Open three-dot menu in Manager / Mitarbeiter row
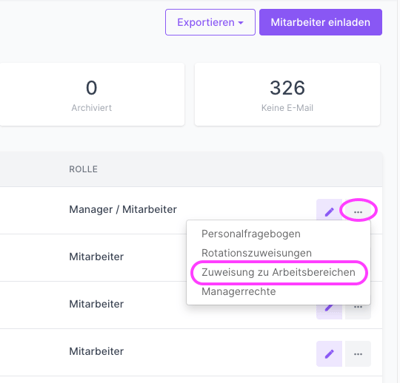 (358, 212)
